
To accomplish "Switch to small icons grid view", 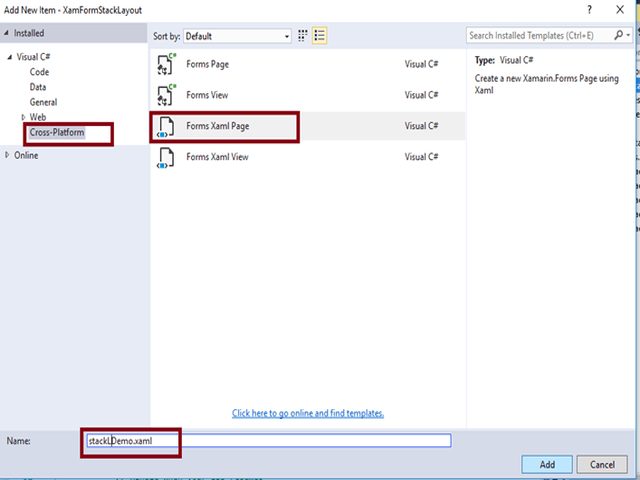I will pyautogui.click(x=302, y=36).
